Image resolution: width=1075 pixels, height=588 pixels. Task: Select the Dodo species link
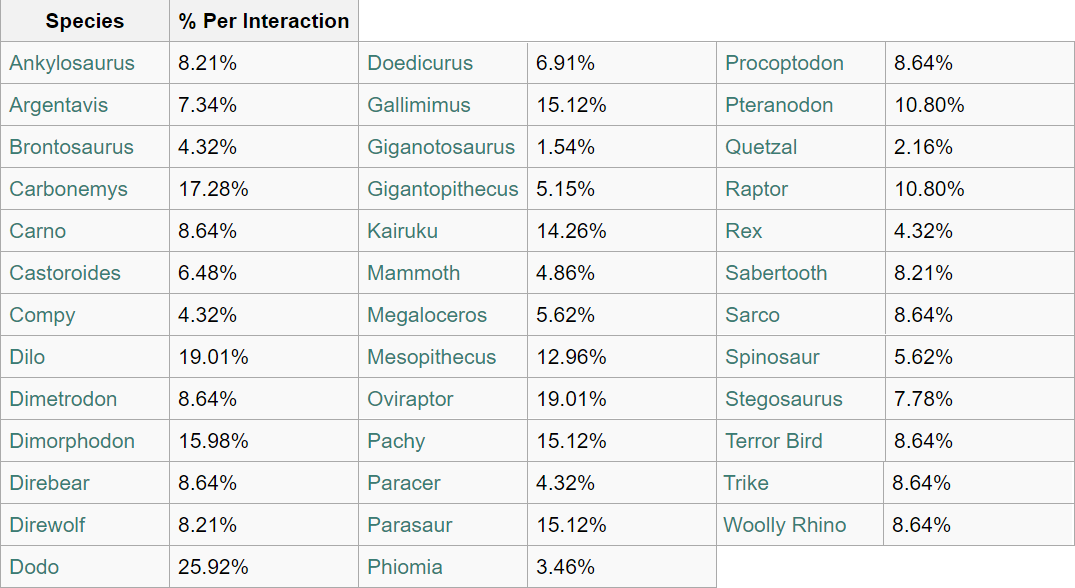(x=34, y=567)
